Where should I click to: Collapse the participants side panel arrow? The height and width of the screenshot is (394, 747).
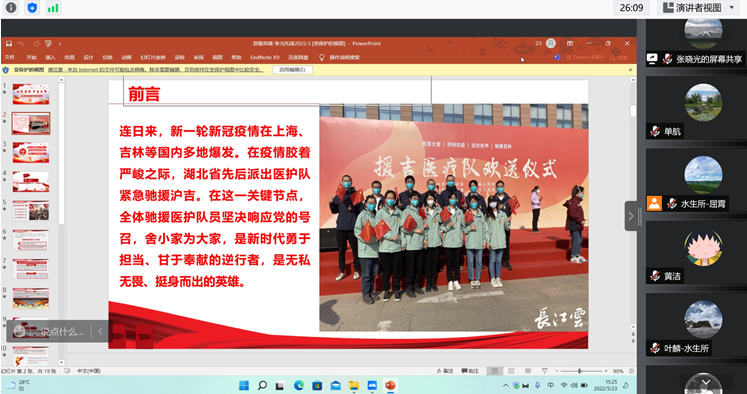[x=631, y=216]
